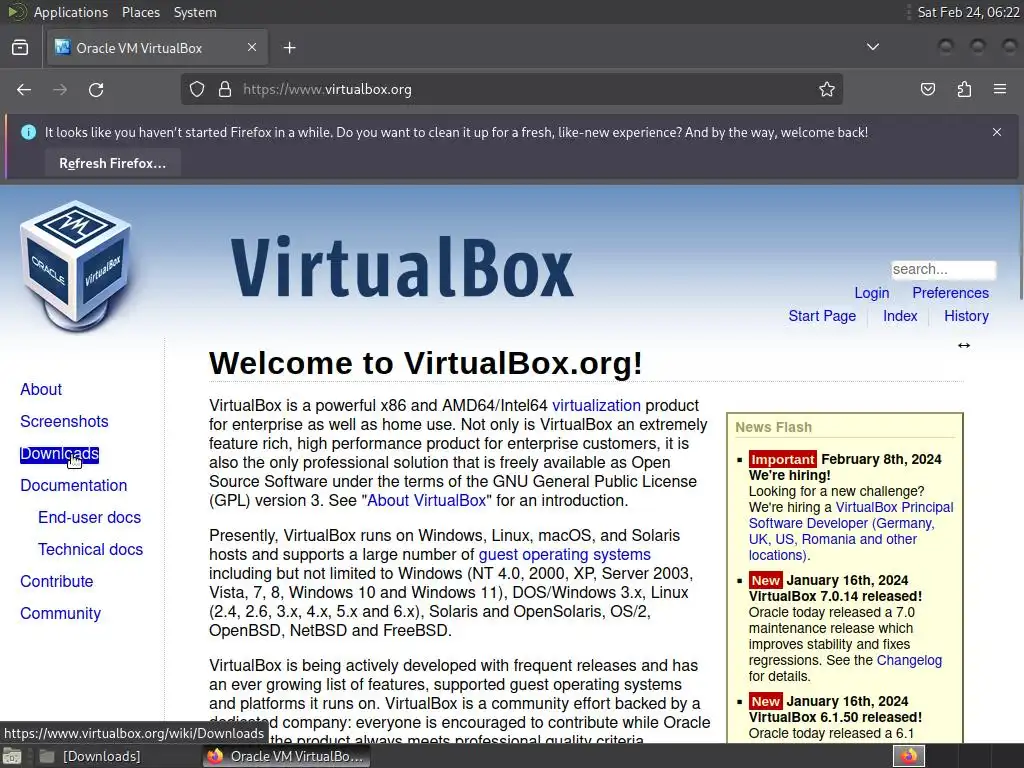
Task: Click the forward navigation arrow
Action: pyautogui.click(x=60, y=89)
